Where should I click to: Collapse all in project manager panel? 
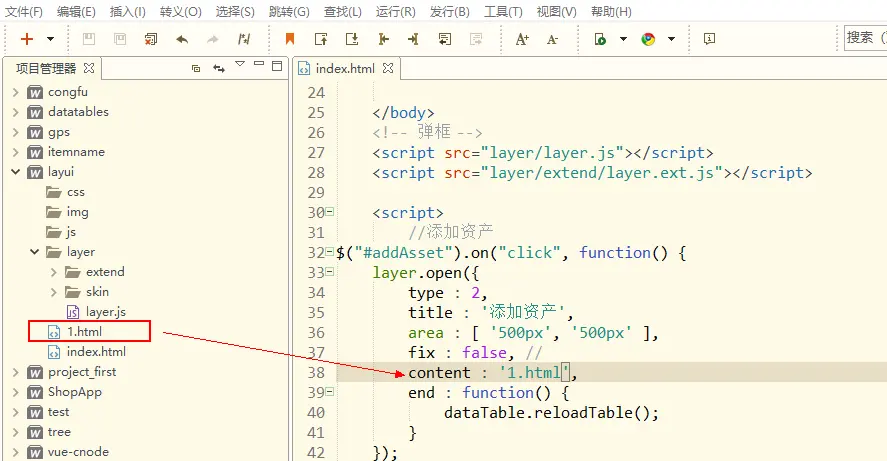tap(196, 68)
